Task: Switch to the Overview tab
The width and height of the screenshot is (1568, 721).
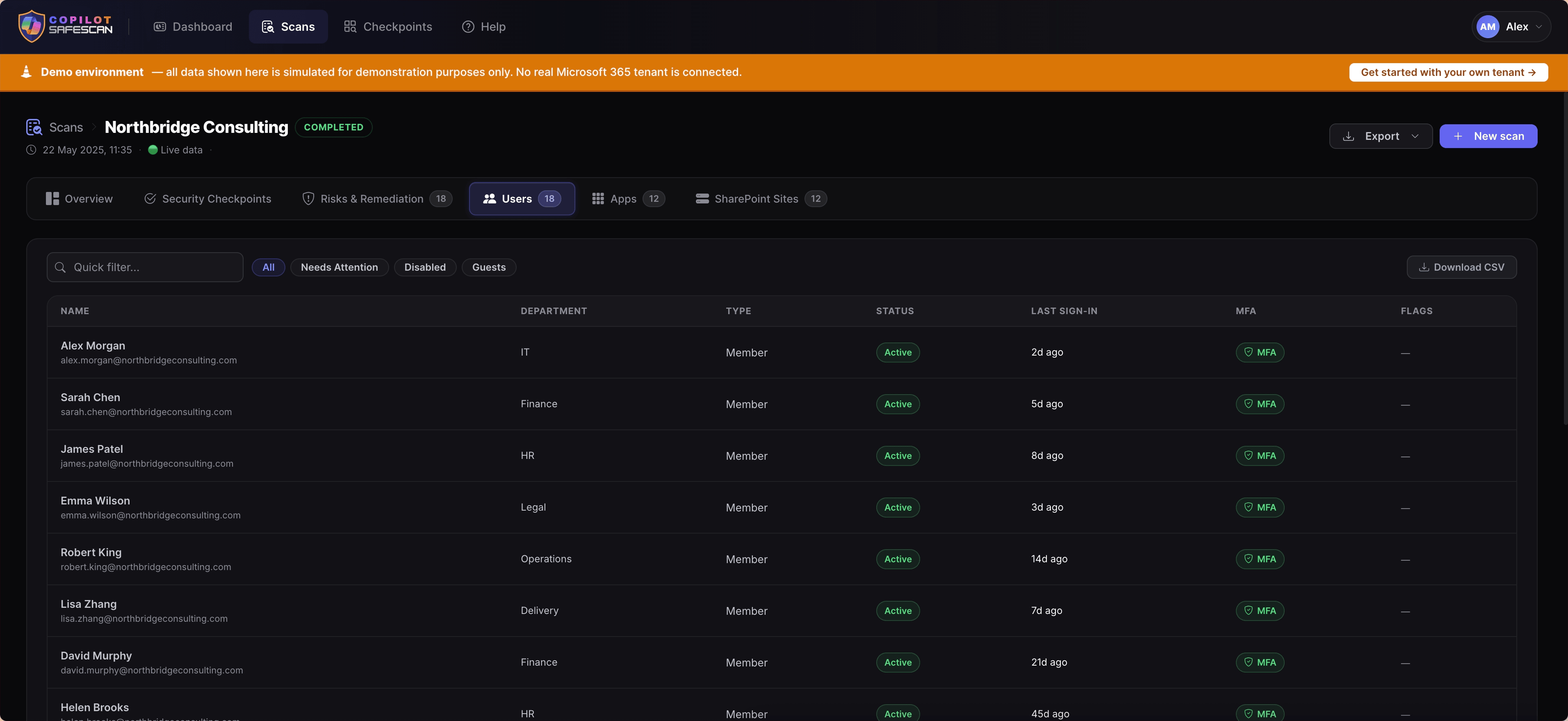Action: click(79, 199)
